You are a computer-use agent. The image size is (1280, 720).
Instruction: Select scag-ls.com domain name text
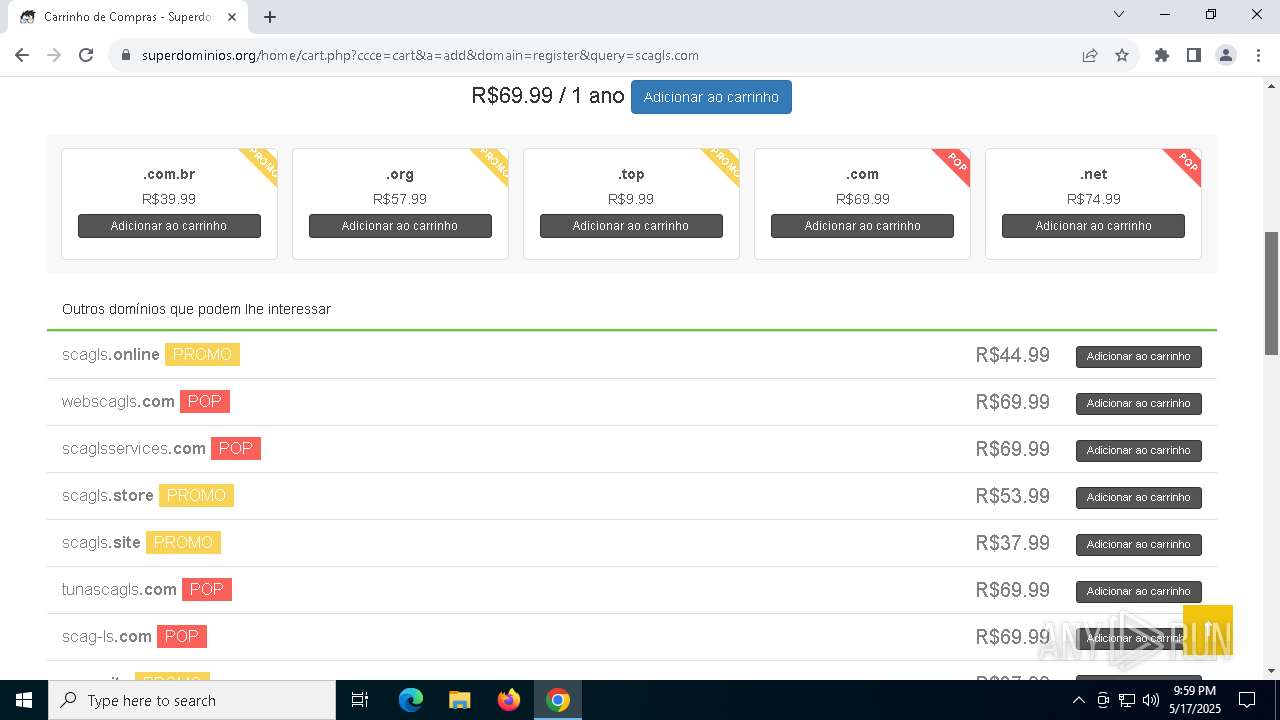pos(107,637)
